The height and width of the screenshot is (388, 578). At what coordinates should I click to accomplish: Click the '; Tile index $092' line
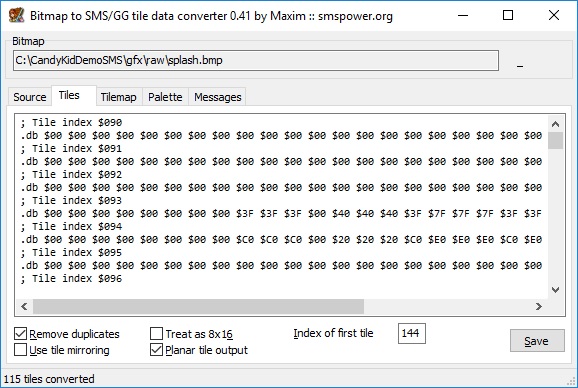[x=71, y=174]
